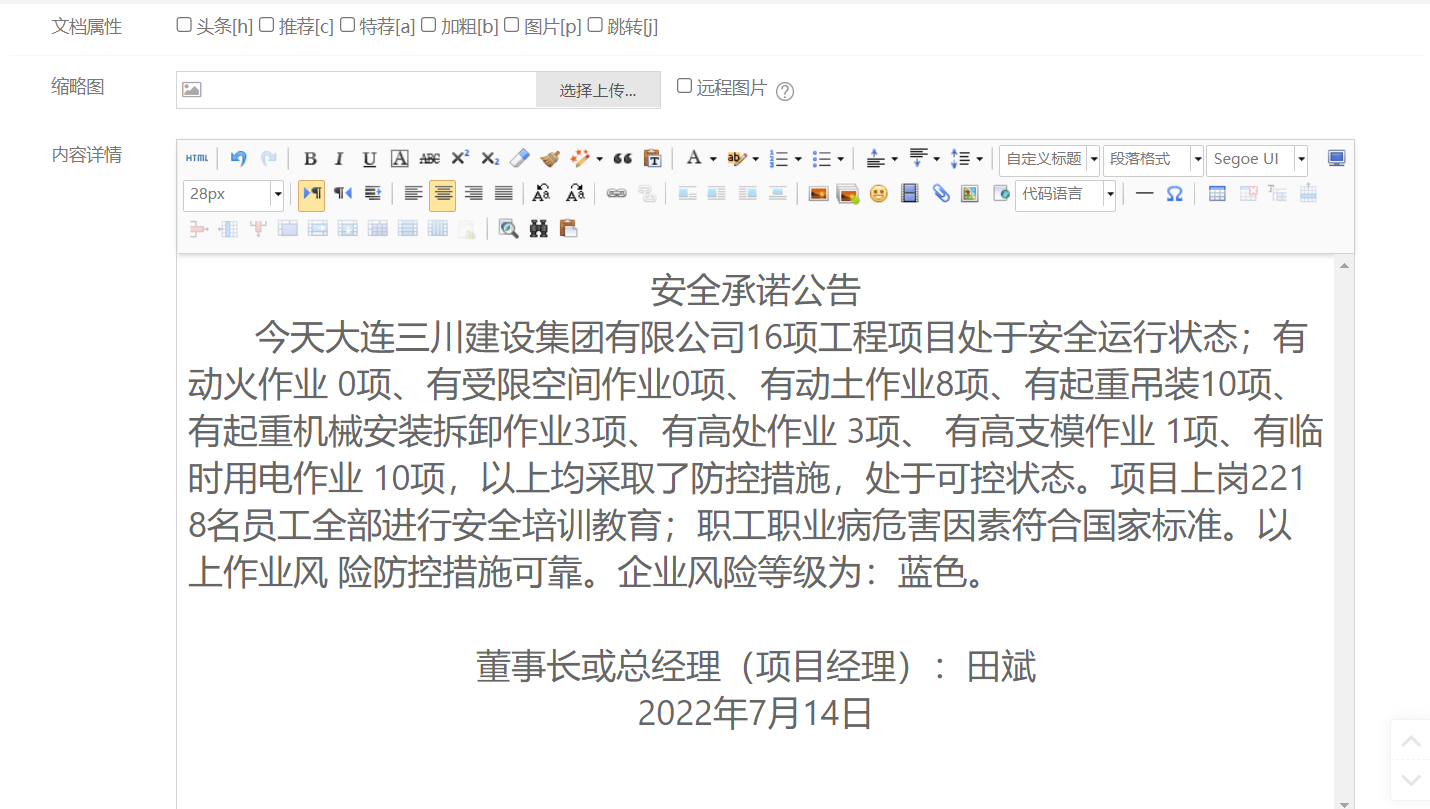Check the 跳转[j] checkbox
Screen dimensions: 1430x809
pyautogui.click(x=595, y=25)
